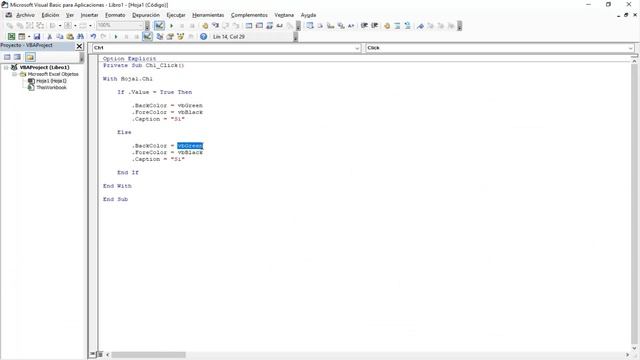Open Find with the binoculars icon
640x360 pixels.
80,37
